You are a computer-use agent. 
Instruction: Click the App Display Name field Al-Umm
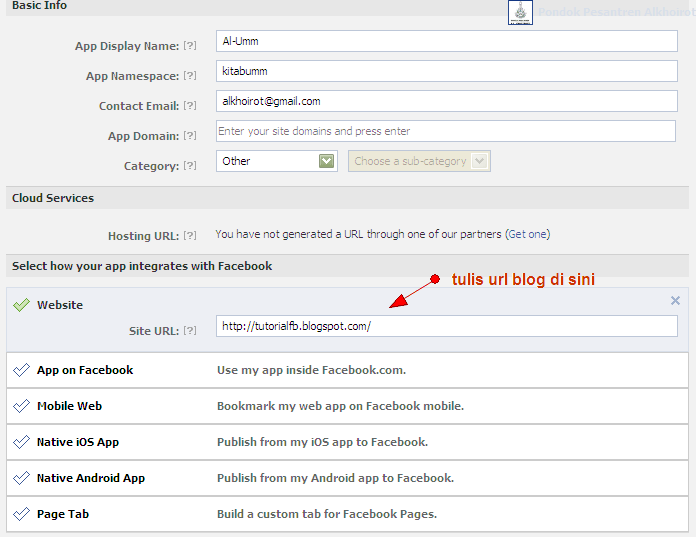click(x=447, y=41)
